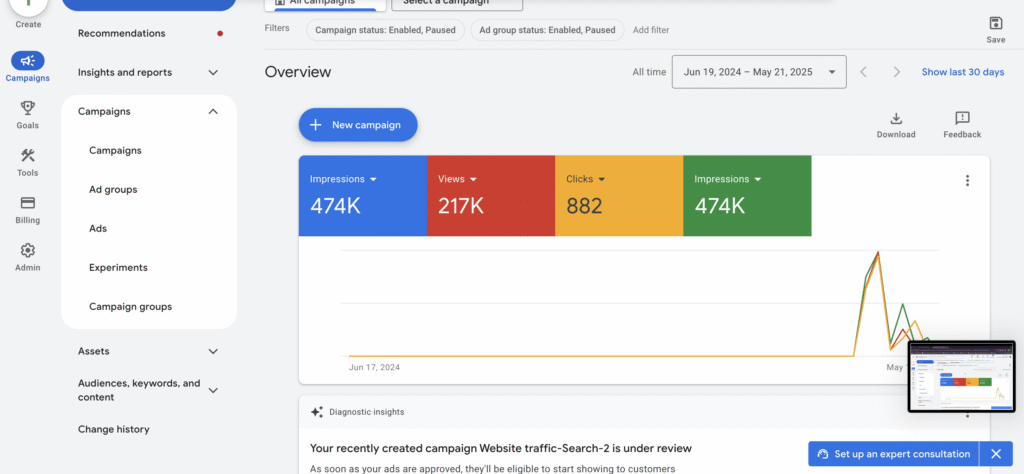Open the Goals trophy icon

click(27, 108)
